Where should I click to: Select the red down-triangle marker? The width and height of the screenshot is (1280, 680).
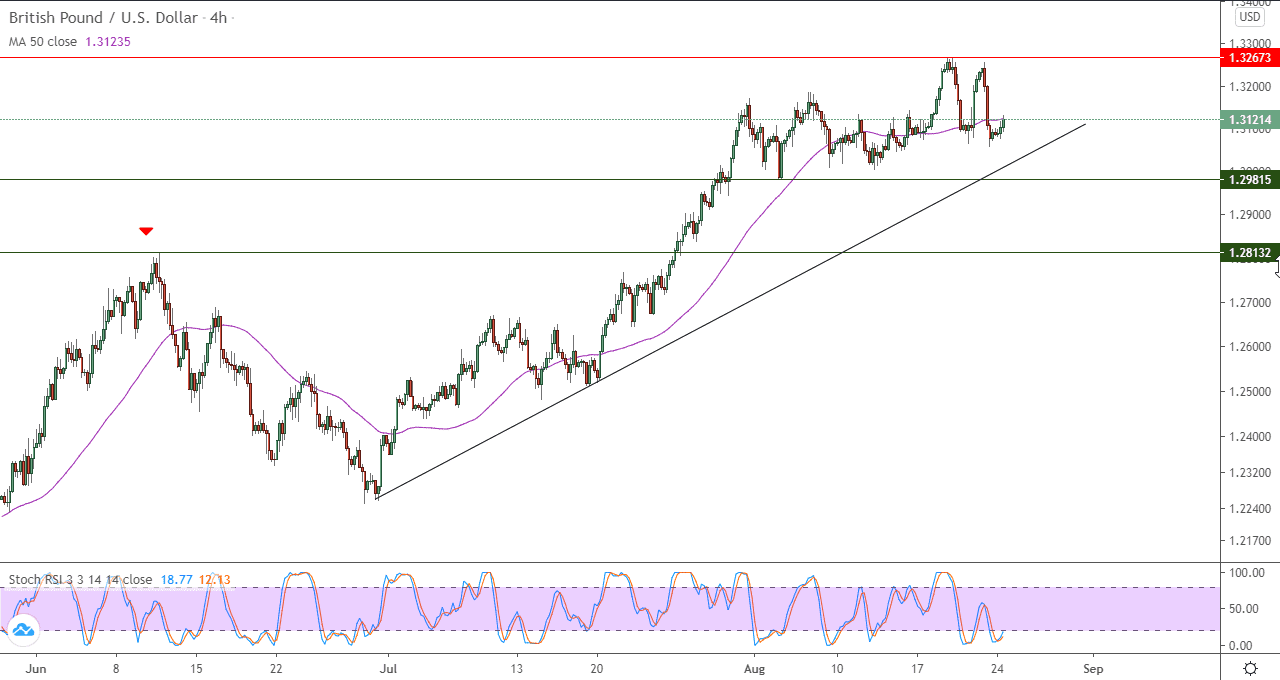(x=146, y=231)
